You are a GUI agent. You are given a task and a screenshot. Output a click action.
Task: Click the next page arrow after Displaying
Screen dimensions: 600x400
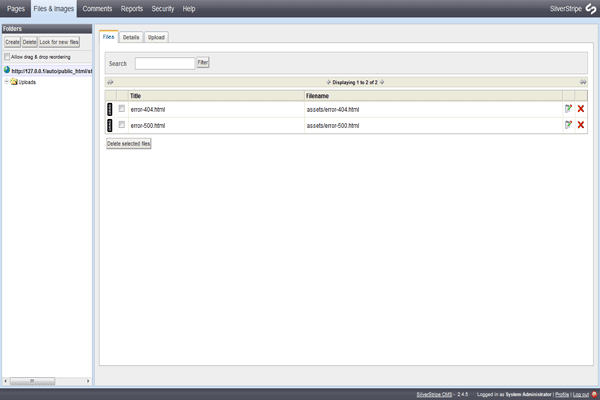click(x=382, y=82)
